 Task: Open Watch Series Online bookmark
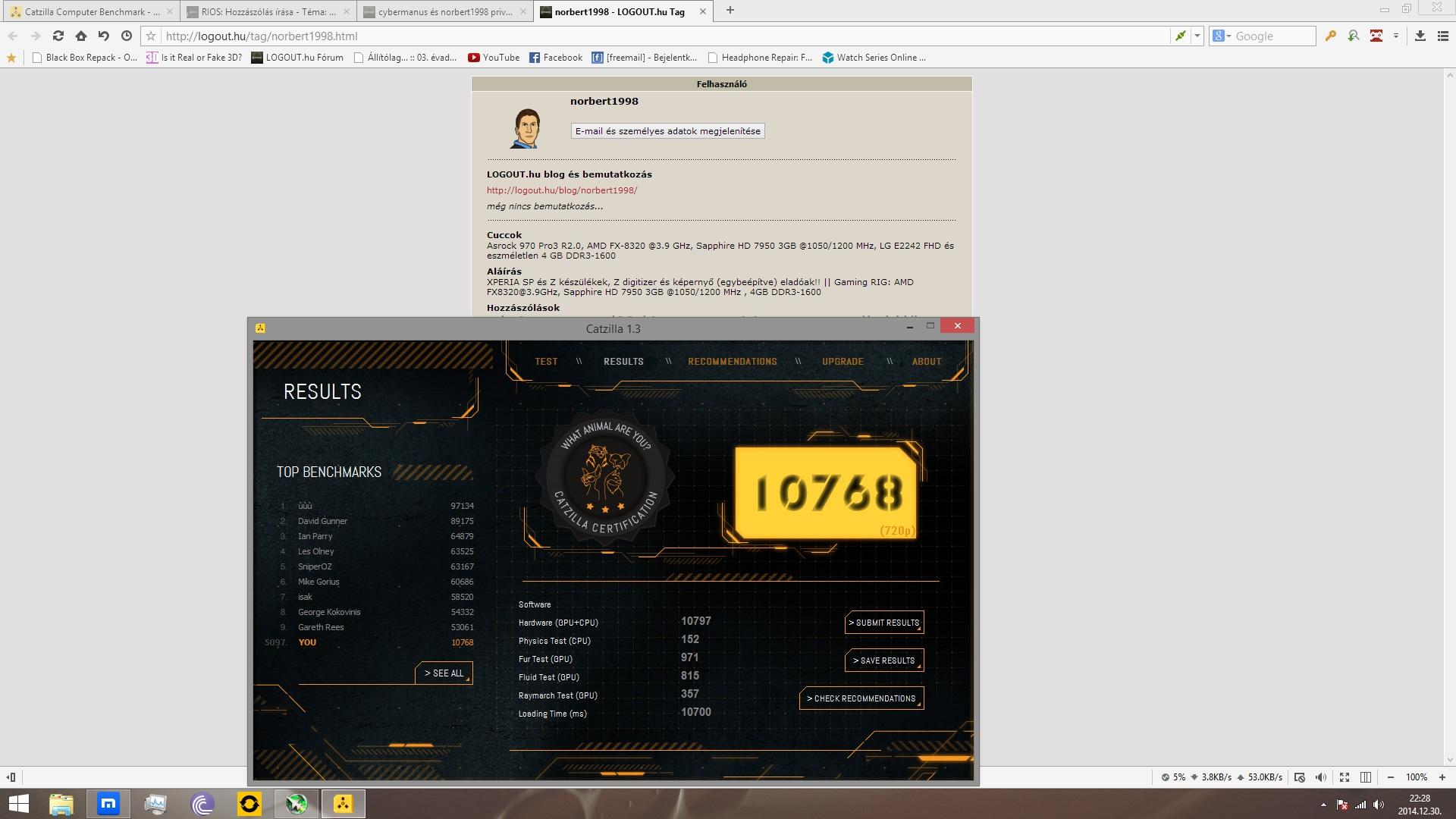(874, 58)
